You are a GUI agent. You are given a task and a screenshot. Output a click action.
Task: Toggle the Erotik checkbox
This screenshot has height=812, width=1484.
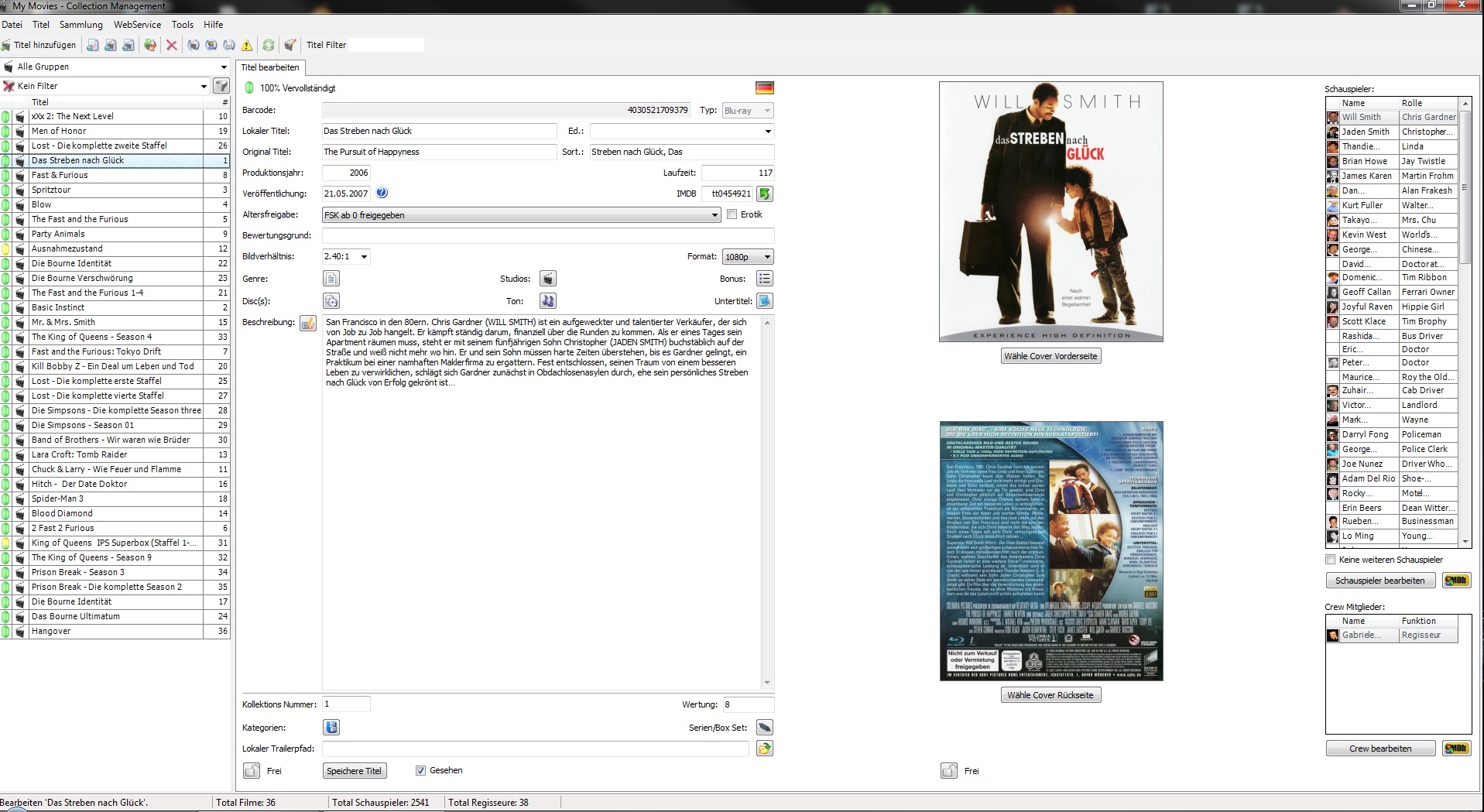732,214
